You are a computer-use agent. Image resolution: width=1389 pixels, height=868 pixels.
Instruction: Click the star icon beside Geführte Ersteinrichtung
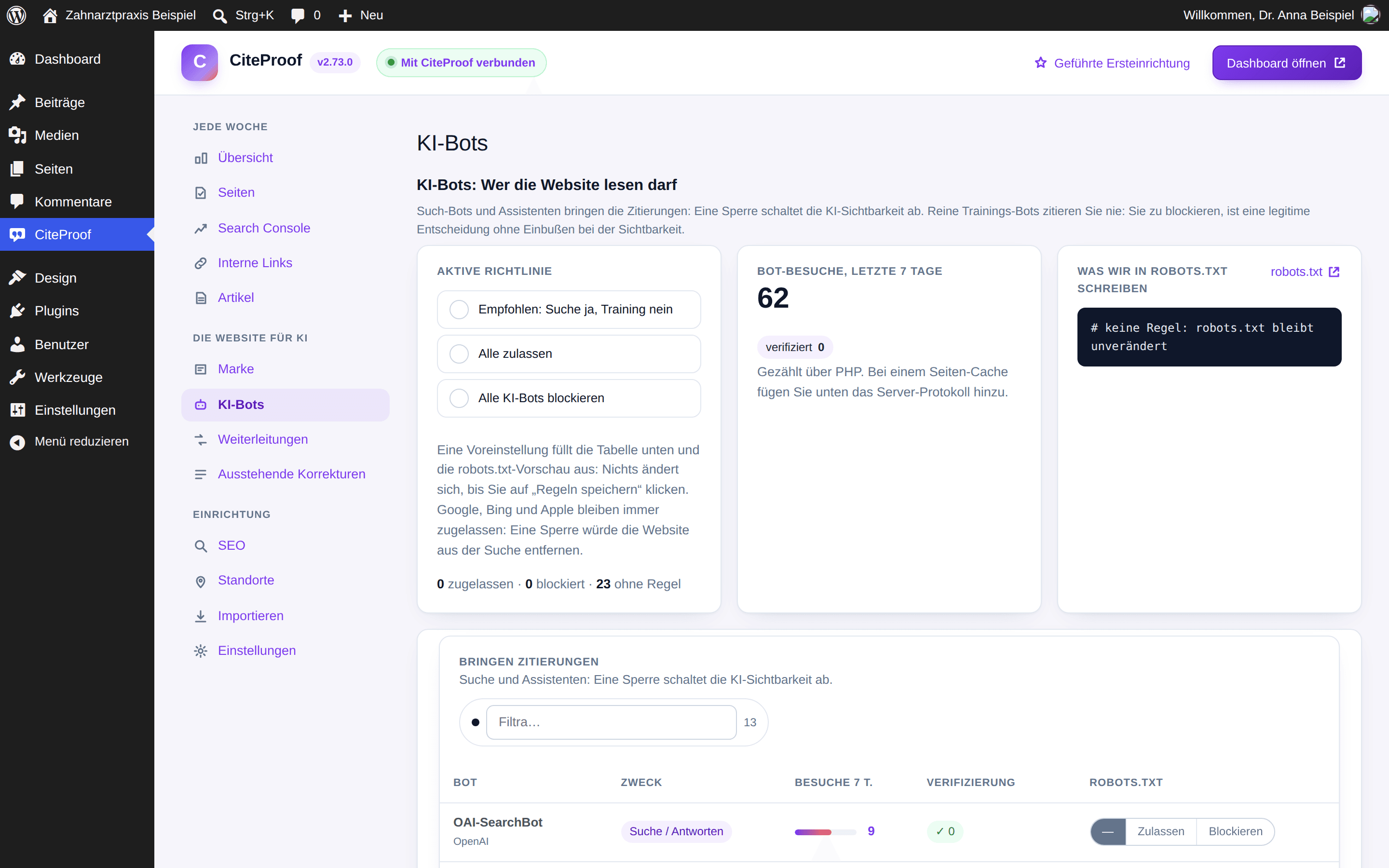pyautogui.click(x=1041, y=63)
